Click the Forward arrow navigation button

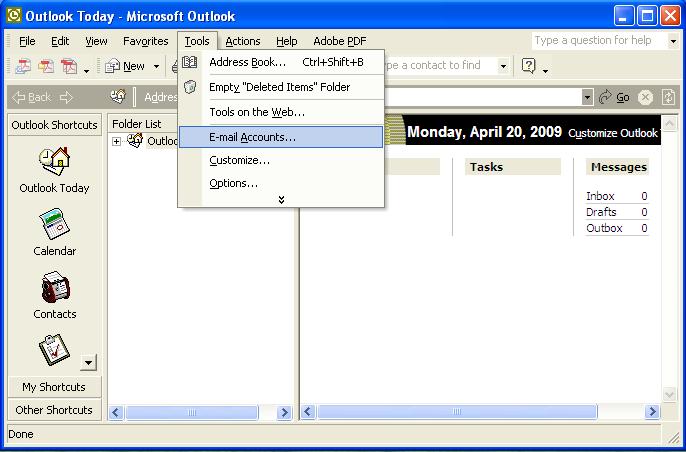66,97
